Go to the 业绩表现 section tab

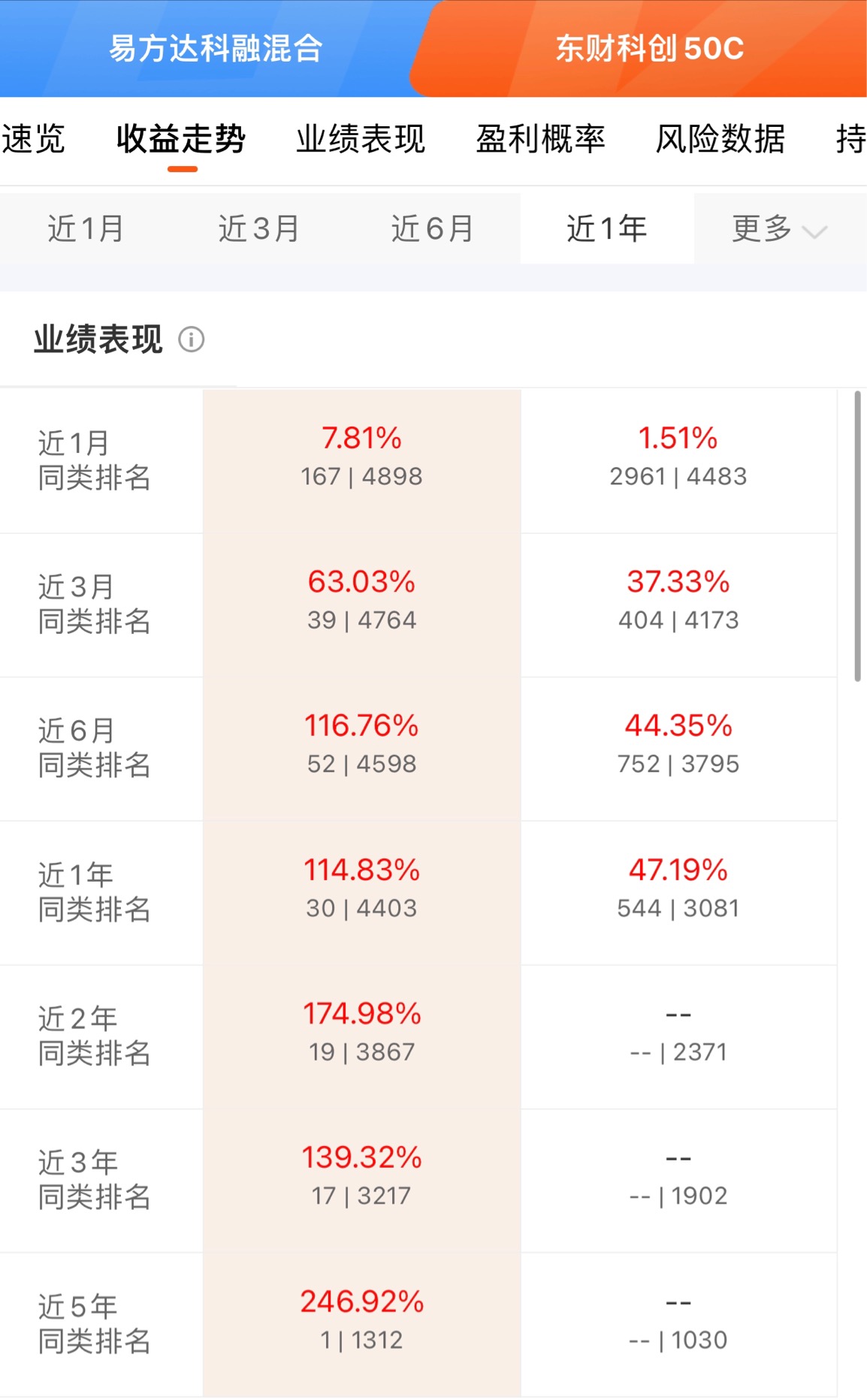(x=361, y=139)
